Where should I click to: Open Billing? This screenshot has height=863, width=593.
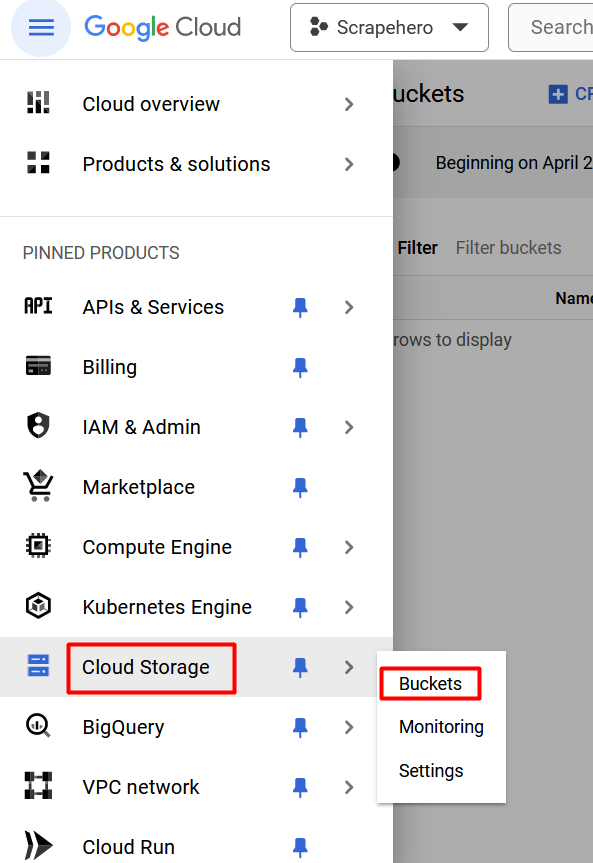tap(110, 367)
